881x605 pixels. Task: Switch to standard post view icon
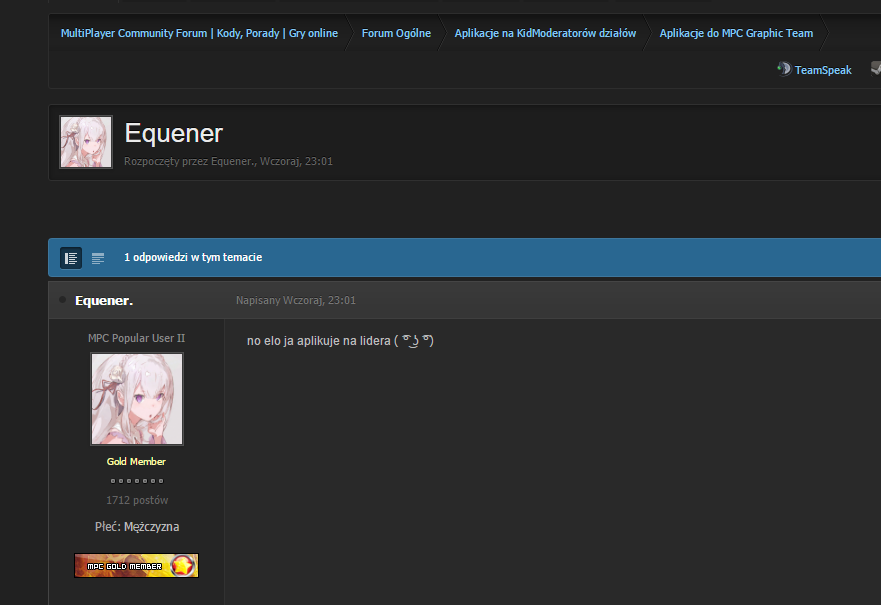click(71, 258)
